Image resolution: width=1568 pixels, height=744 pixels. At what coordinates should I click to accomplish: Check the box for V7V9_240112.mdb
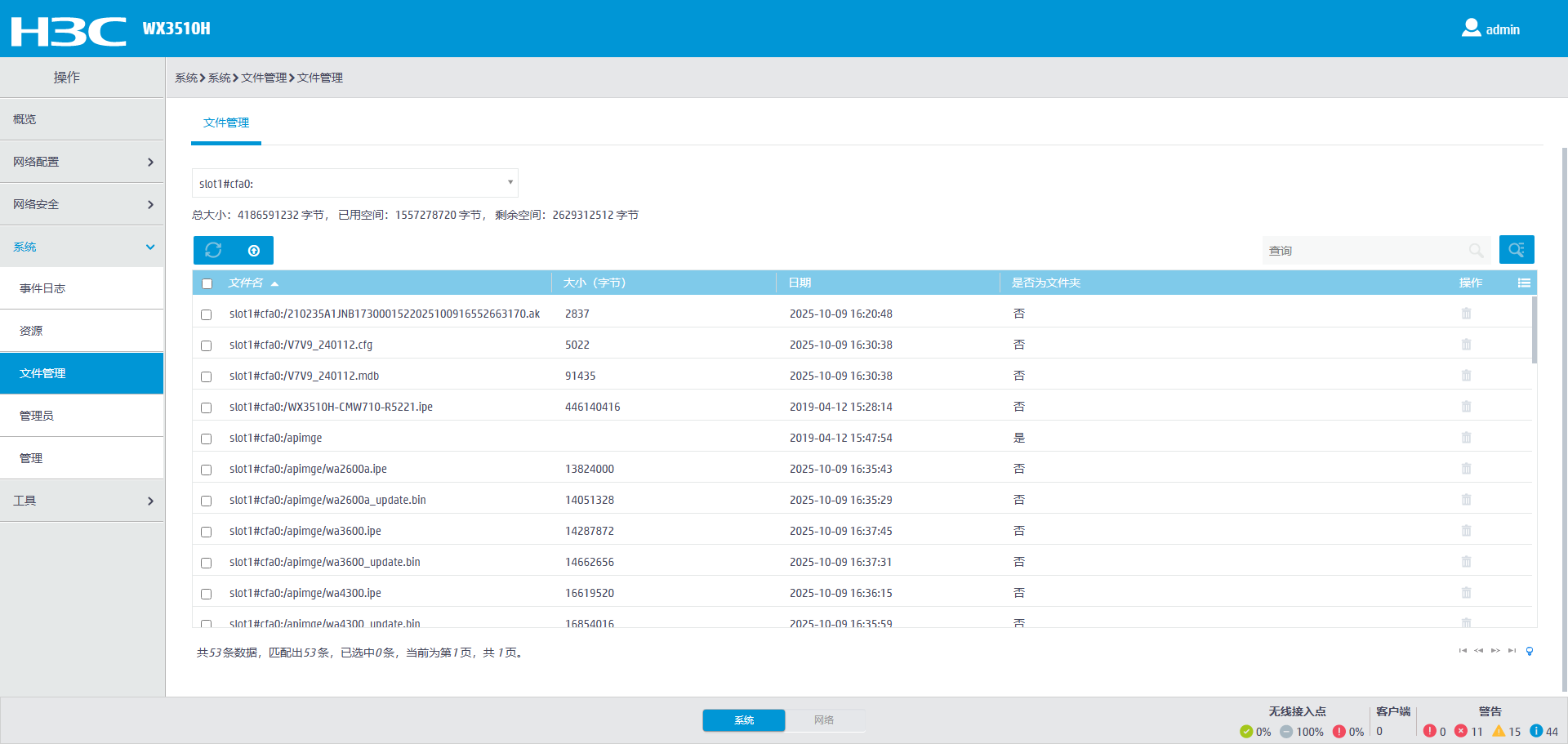pos(207,376)
